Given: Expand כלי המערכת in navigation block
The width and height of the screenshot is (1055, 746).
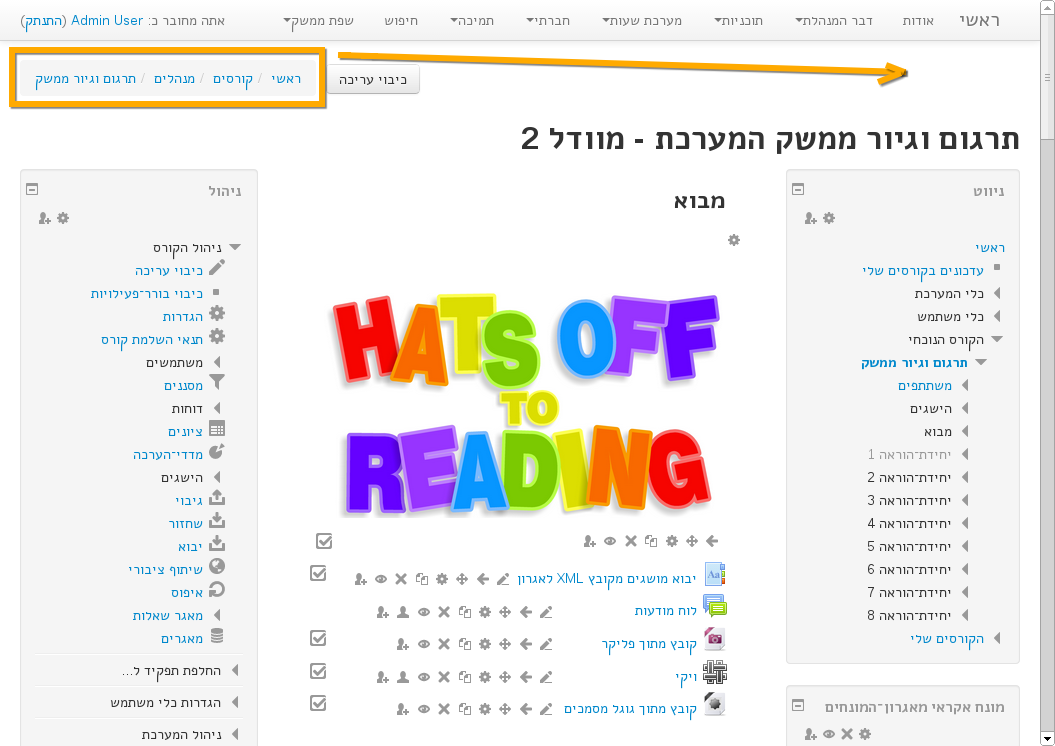Looking at the screenshot, I should click(997, 293).
